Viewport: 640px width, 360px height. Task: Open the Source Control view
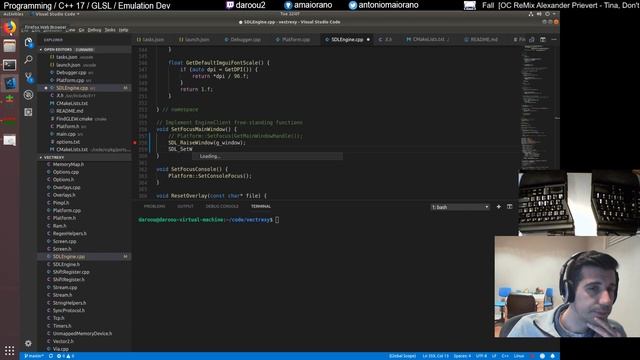pos(28,77)
